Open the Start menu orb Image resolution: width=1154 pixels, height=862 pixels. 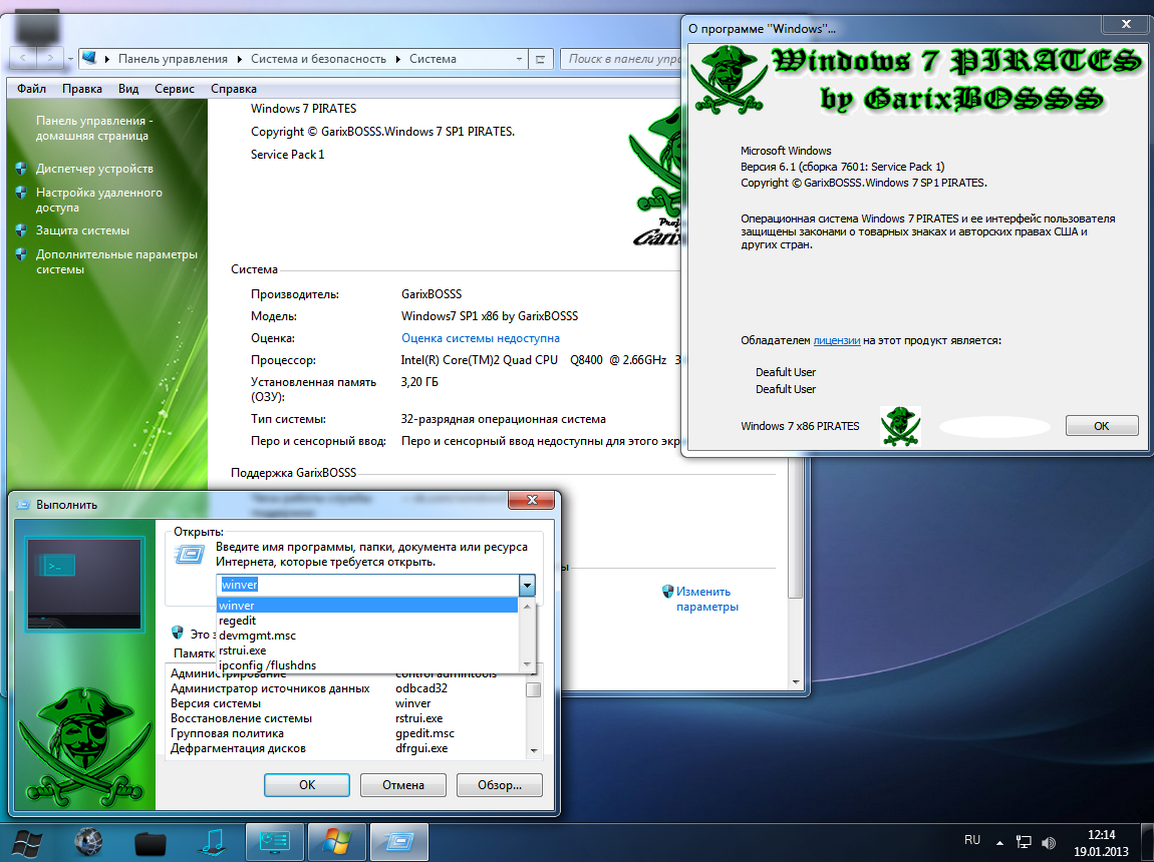pos(26,844)
